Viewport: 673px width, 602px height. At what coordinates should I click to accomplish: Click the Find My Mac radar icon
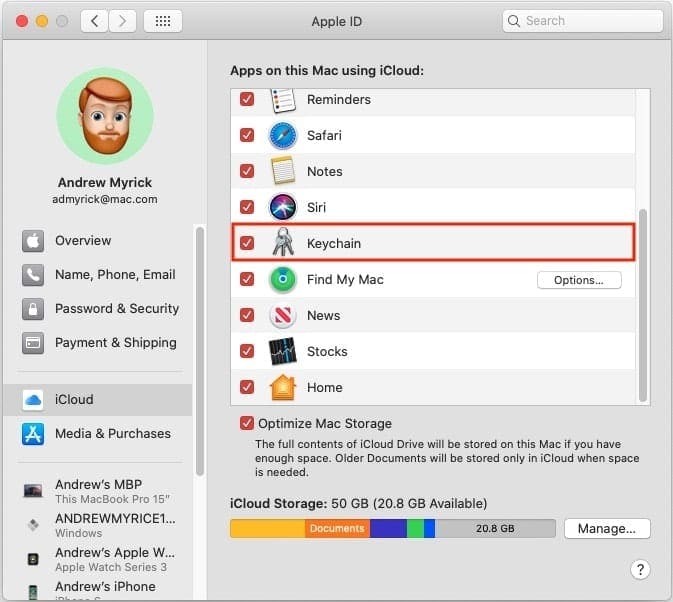283,279
